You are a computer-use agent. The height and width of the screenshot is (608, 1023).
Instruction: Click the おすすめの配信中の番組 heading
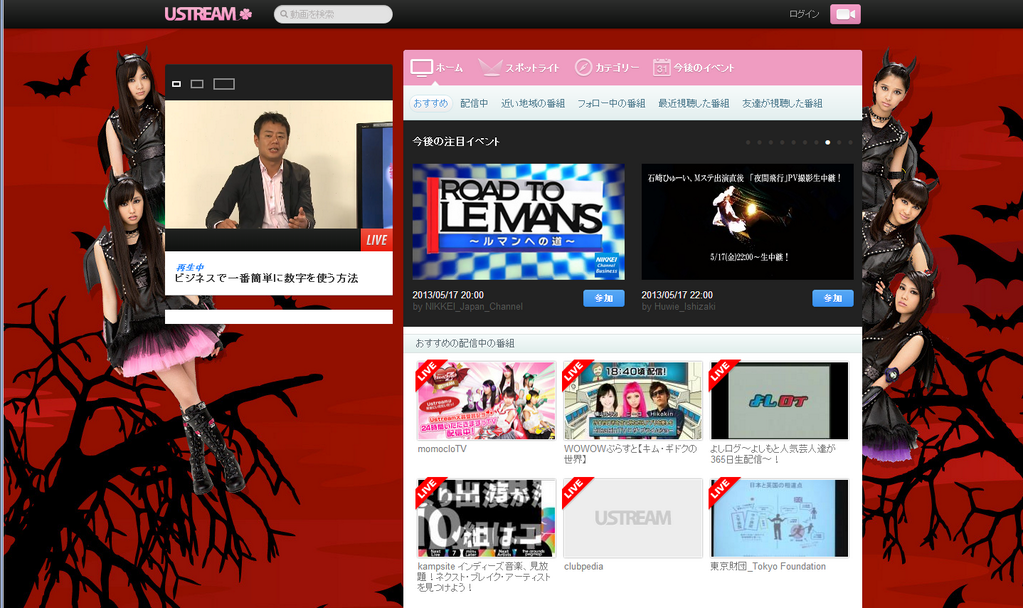(465, 343)
